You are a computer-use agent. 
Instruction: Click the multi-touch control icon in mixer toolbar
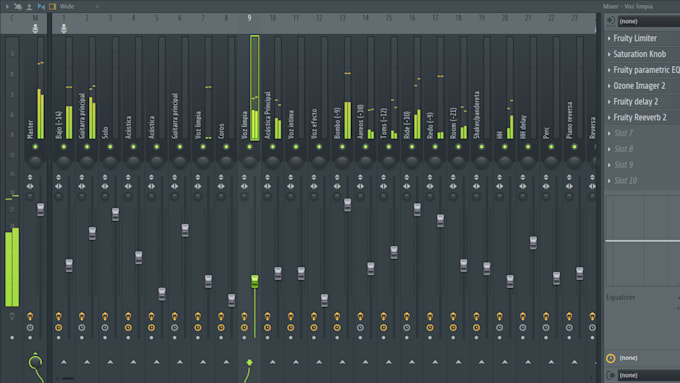click(18, 7)
